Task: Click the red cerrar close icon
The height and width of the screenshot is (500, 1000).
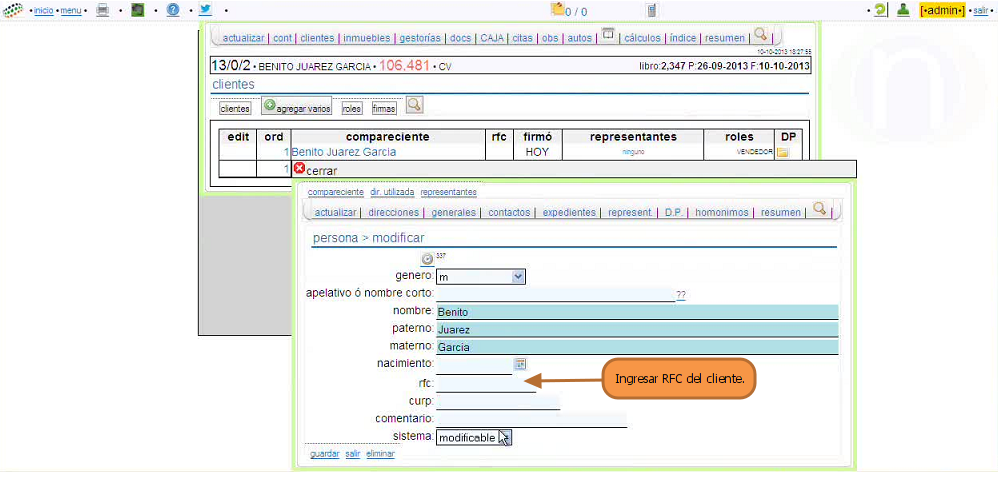Action: pyautogui.click(x=299, y=168)
